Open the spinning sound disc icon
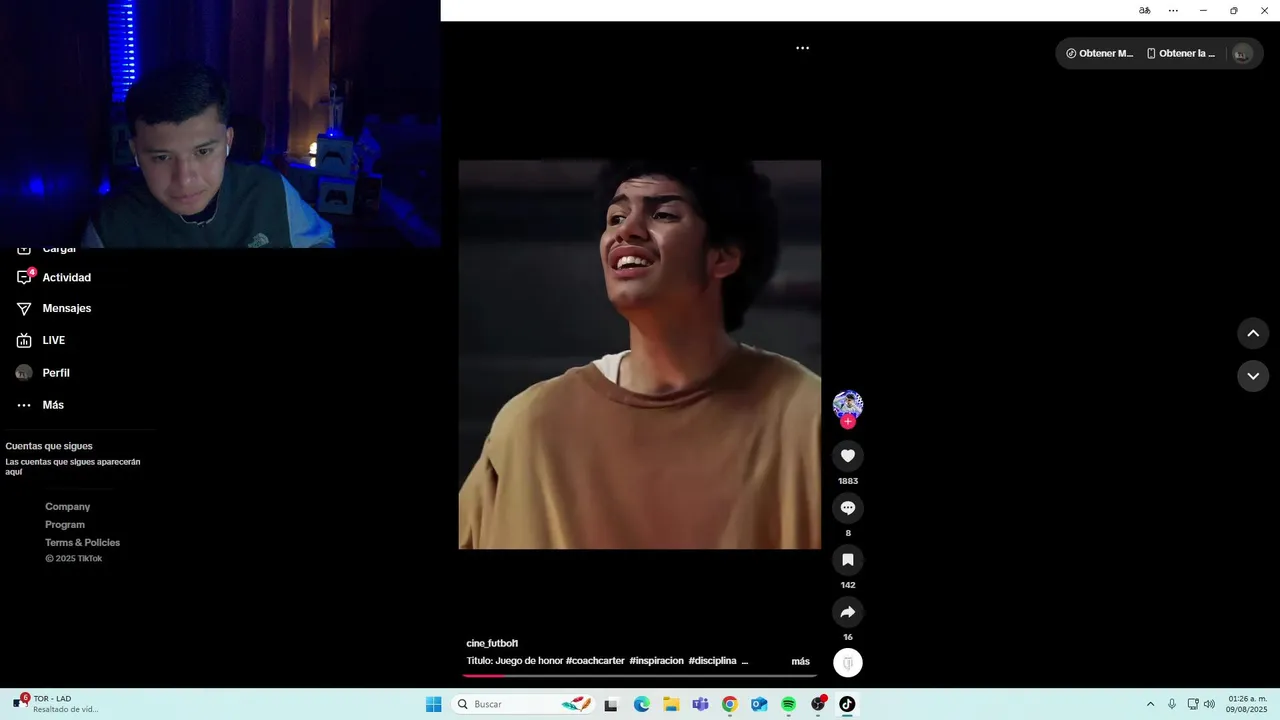Viewport: 1280px width, 720px height. click(x=848, y=663)
